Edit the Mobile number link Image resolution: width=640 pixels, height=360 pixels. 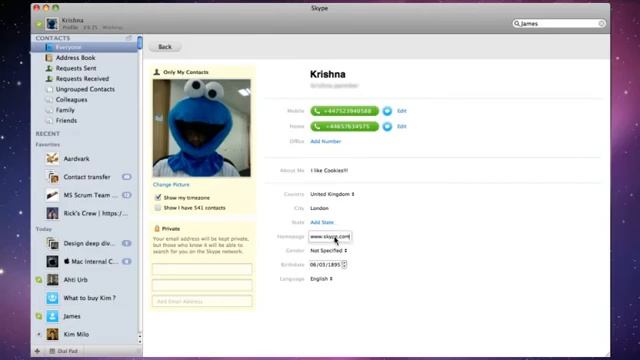coord(402,111)
